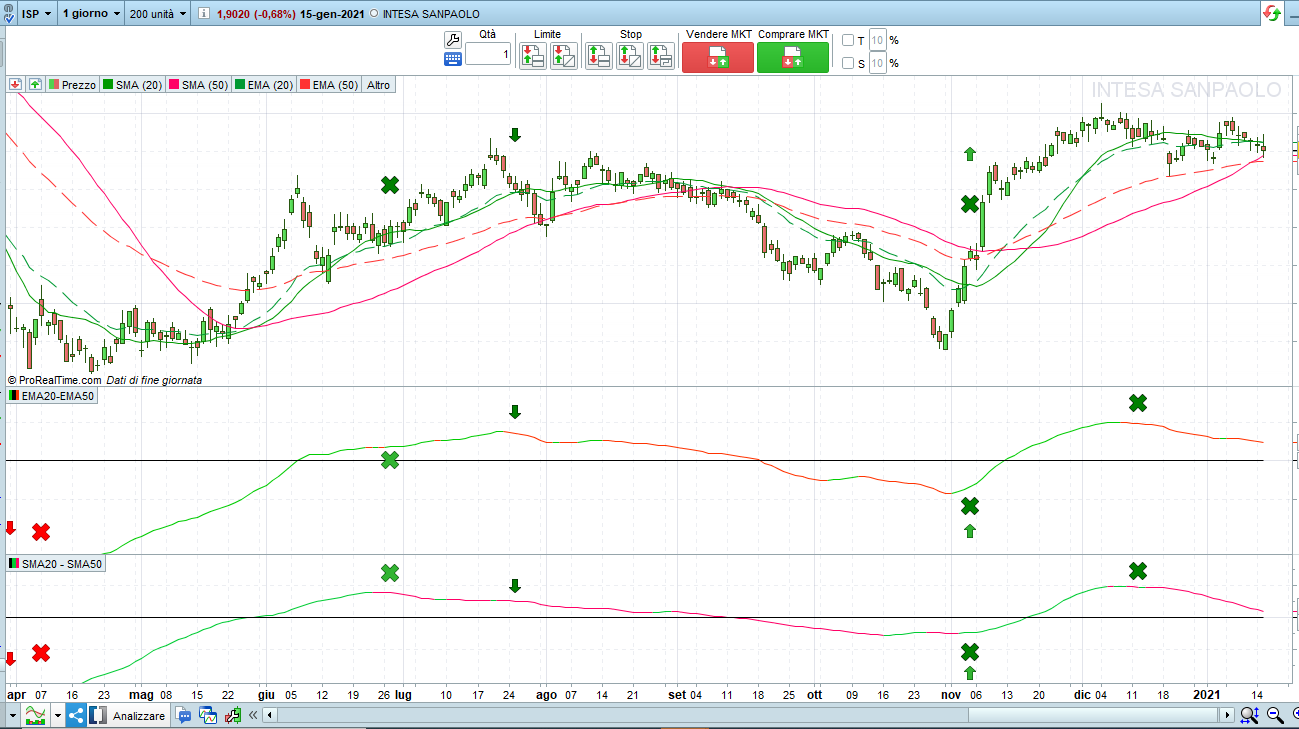Click the Qtà quantity input field

[x=488, y=54]
